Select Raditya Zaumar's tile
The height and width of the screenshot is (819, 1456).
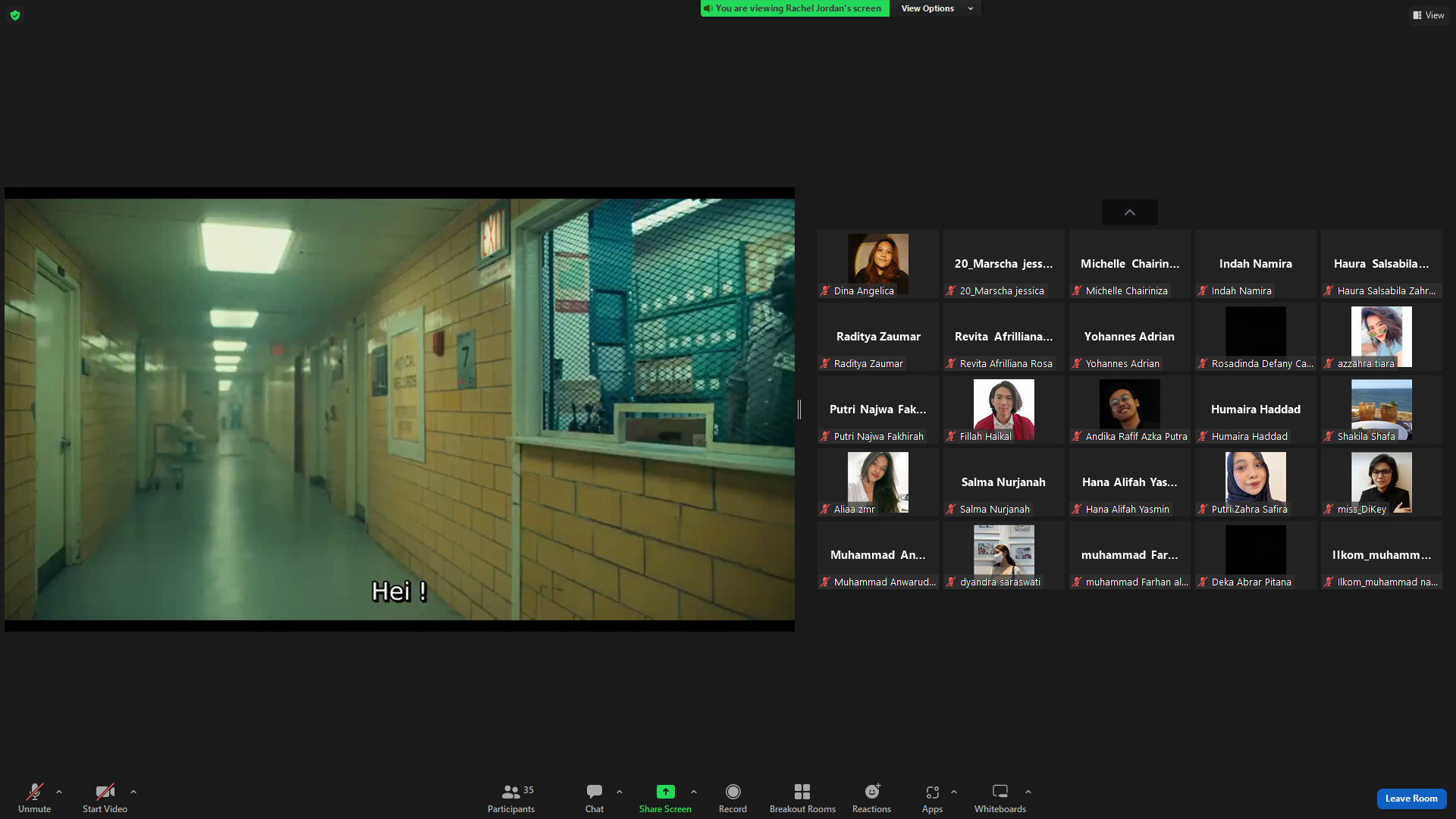878,337
